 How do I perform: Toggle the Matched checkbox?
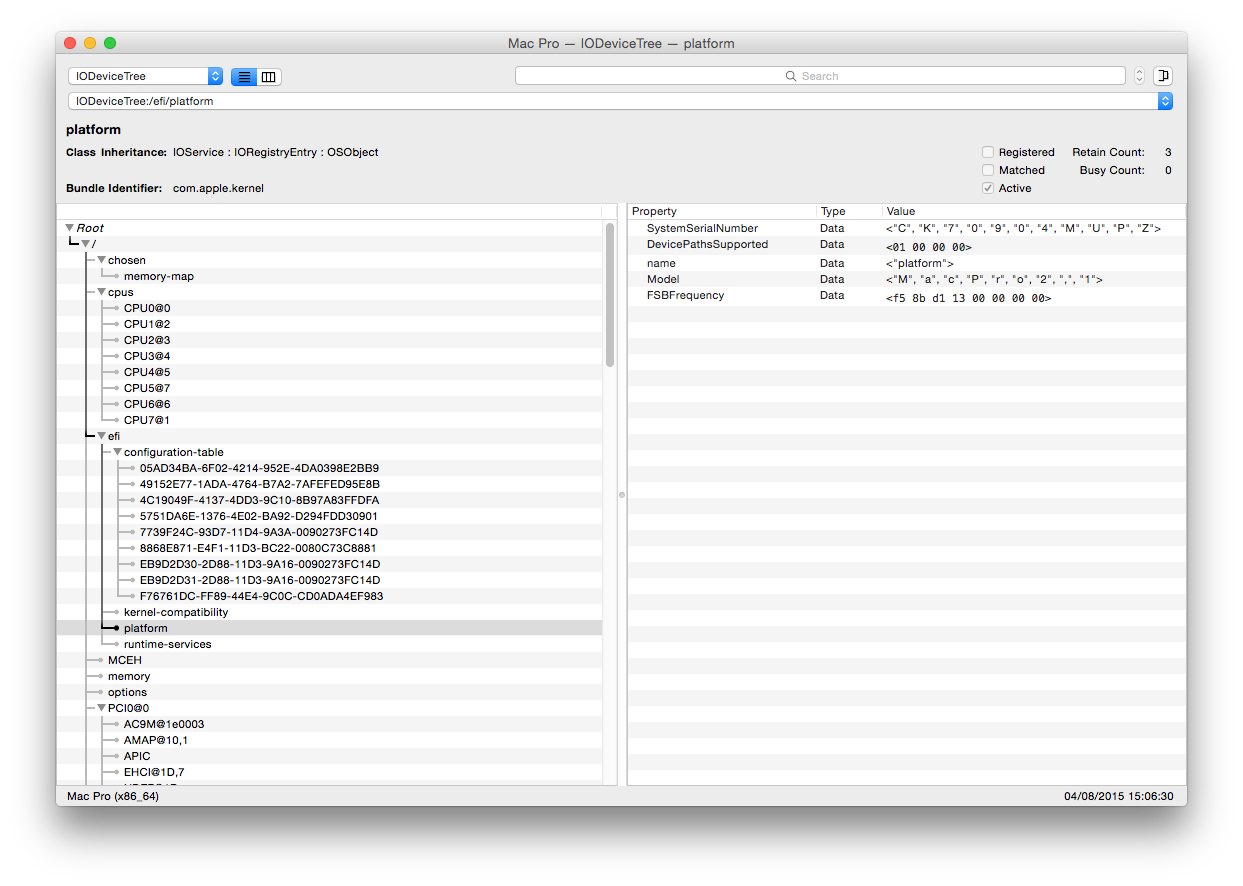point(988,170)
